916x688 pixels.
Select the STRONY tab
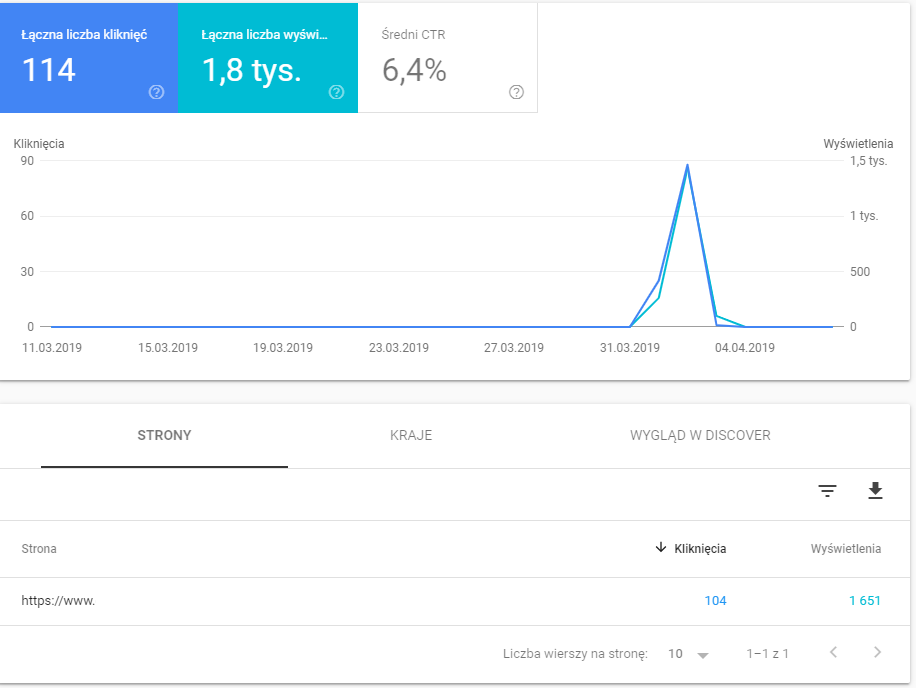click(164, 436)
